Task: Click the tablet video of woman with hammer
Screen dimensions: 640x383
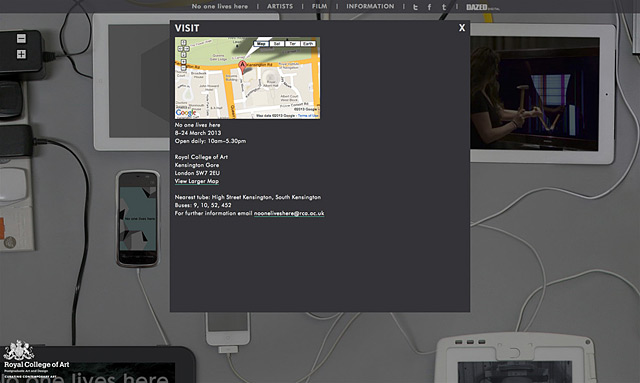Action: click(x=535, y=93)
